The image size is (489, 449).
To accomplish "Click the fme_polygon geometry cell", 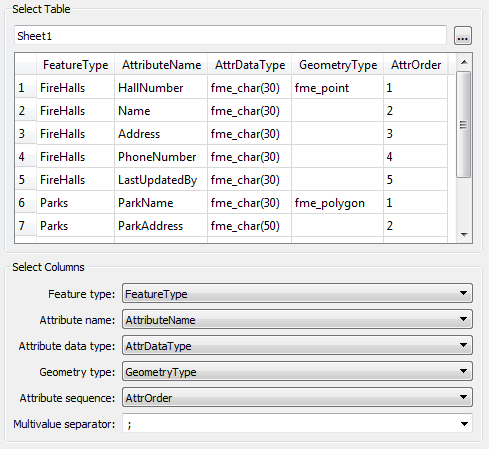I will click(337, 203).
